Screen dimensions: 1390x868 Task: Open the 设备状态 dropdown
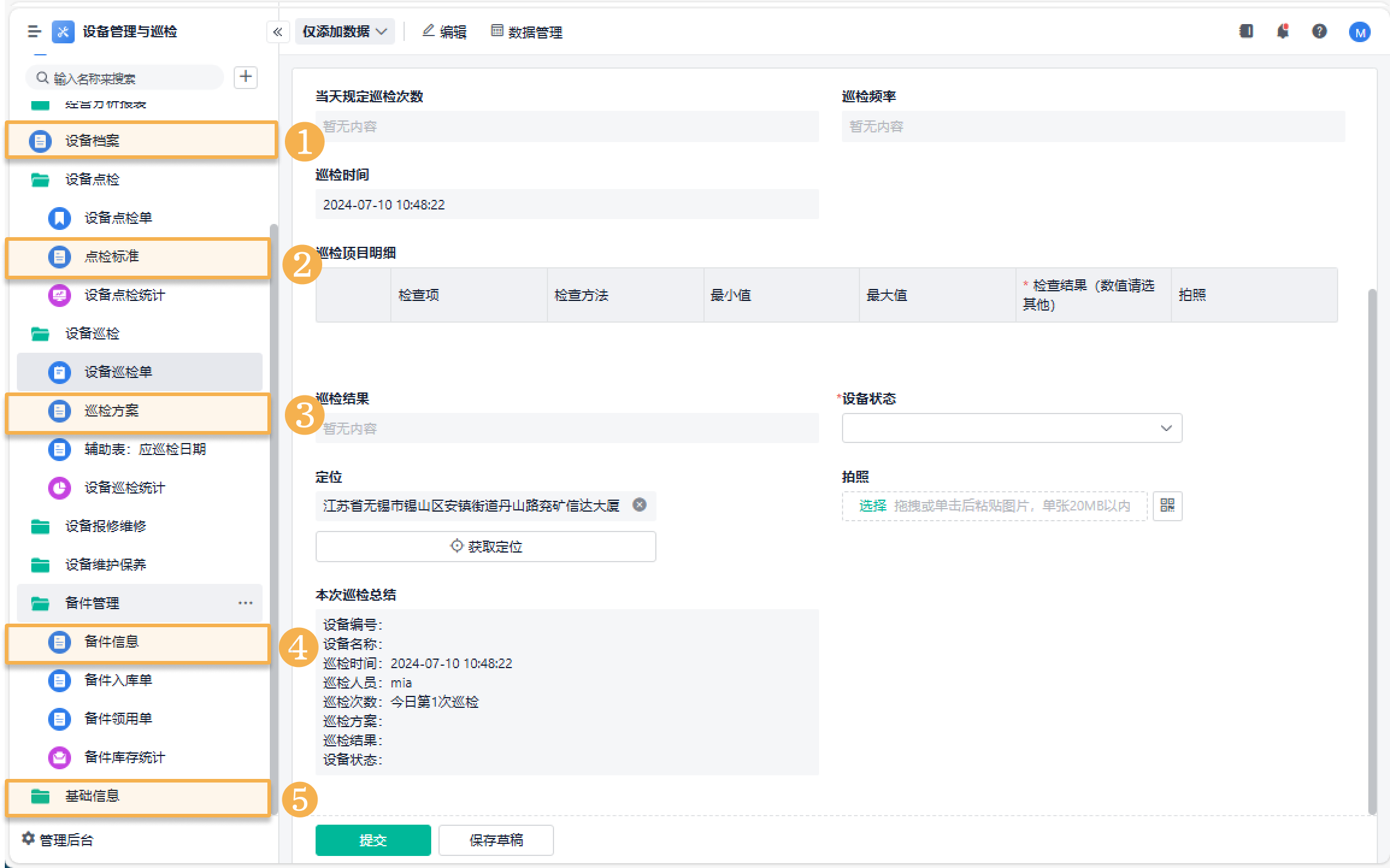pyautogui.click(x=1012, y=428)
